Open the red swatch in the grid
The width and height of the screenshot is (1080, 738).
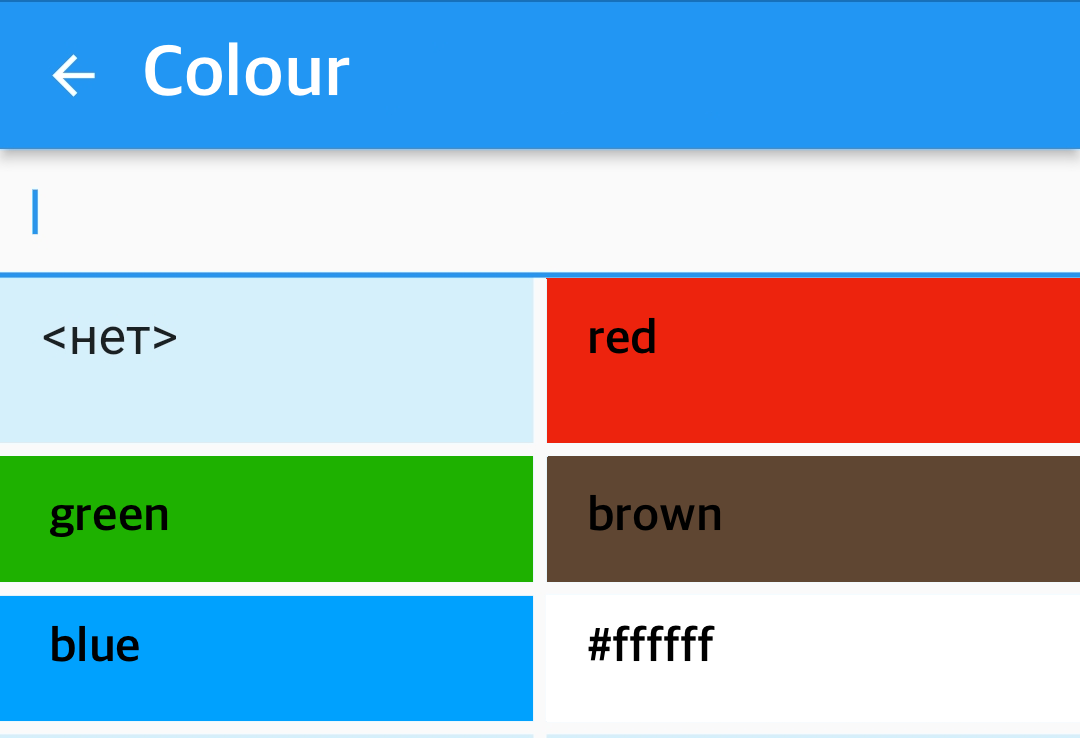[812, 360]
